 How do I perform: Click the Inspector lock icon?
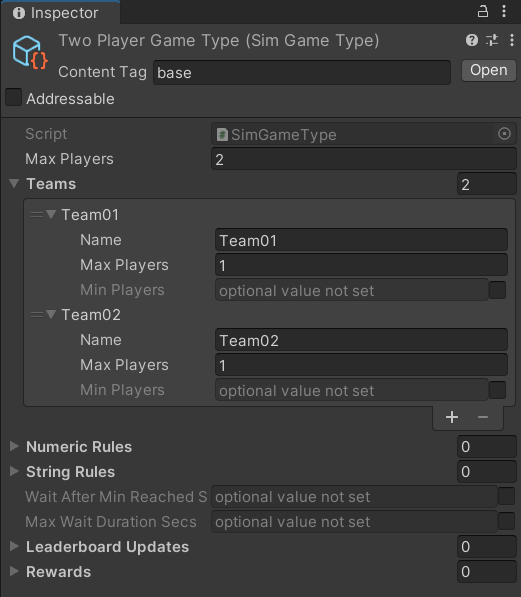click(483, 11)
